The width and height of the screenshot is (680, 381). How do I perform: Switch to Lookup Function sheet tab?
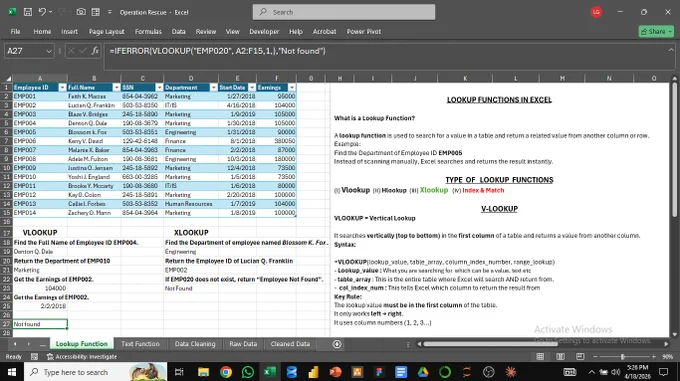(x=82, y=344)
